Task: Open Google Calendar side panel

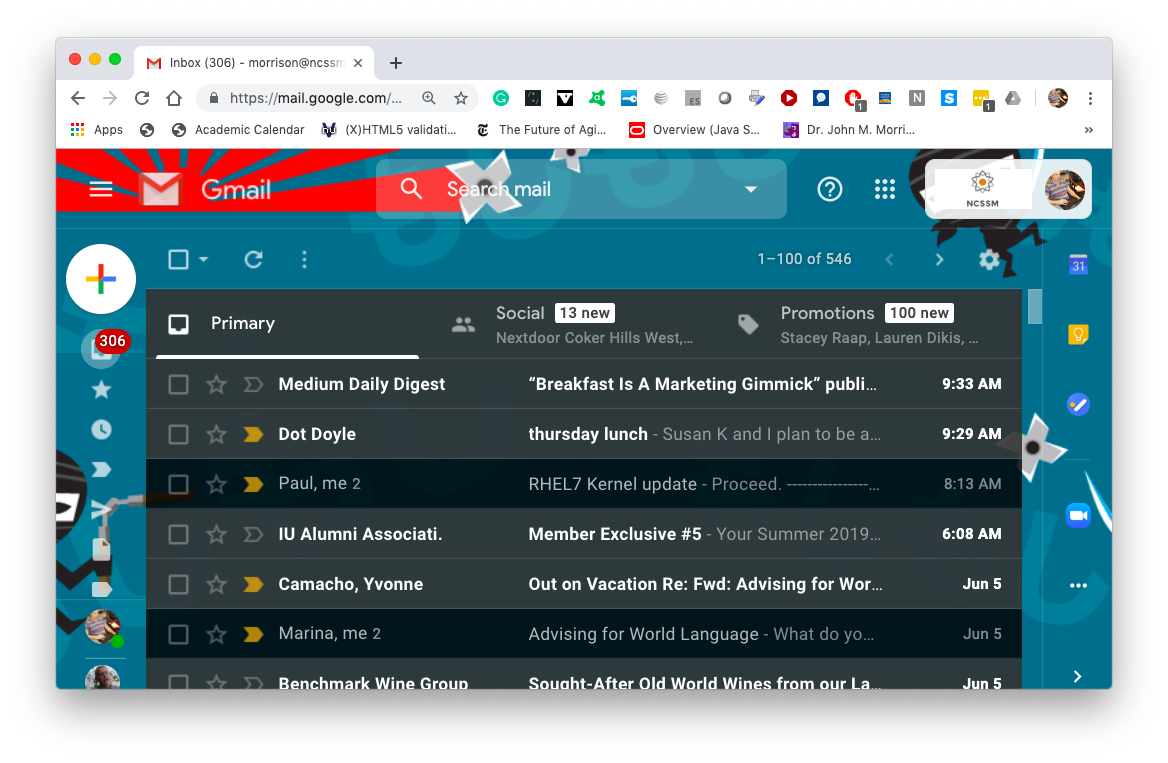Action: (x=1078, y=265)
